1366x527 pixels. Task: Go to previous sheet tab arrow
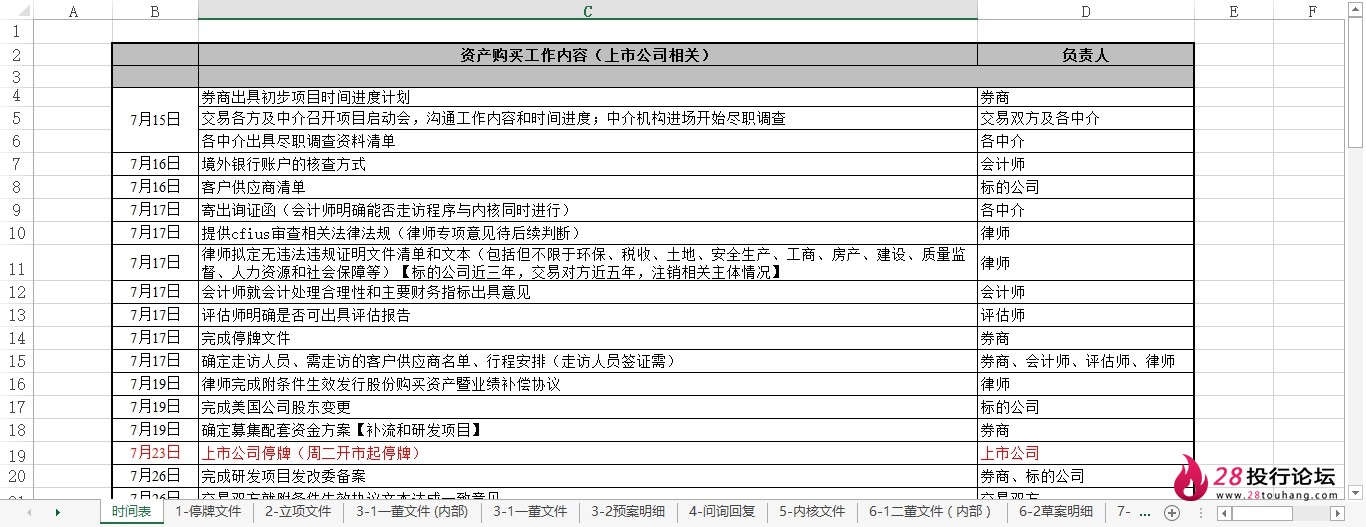pos(29,512)
